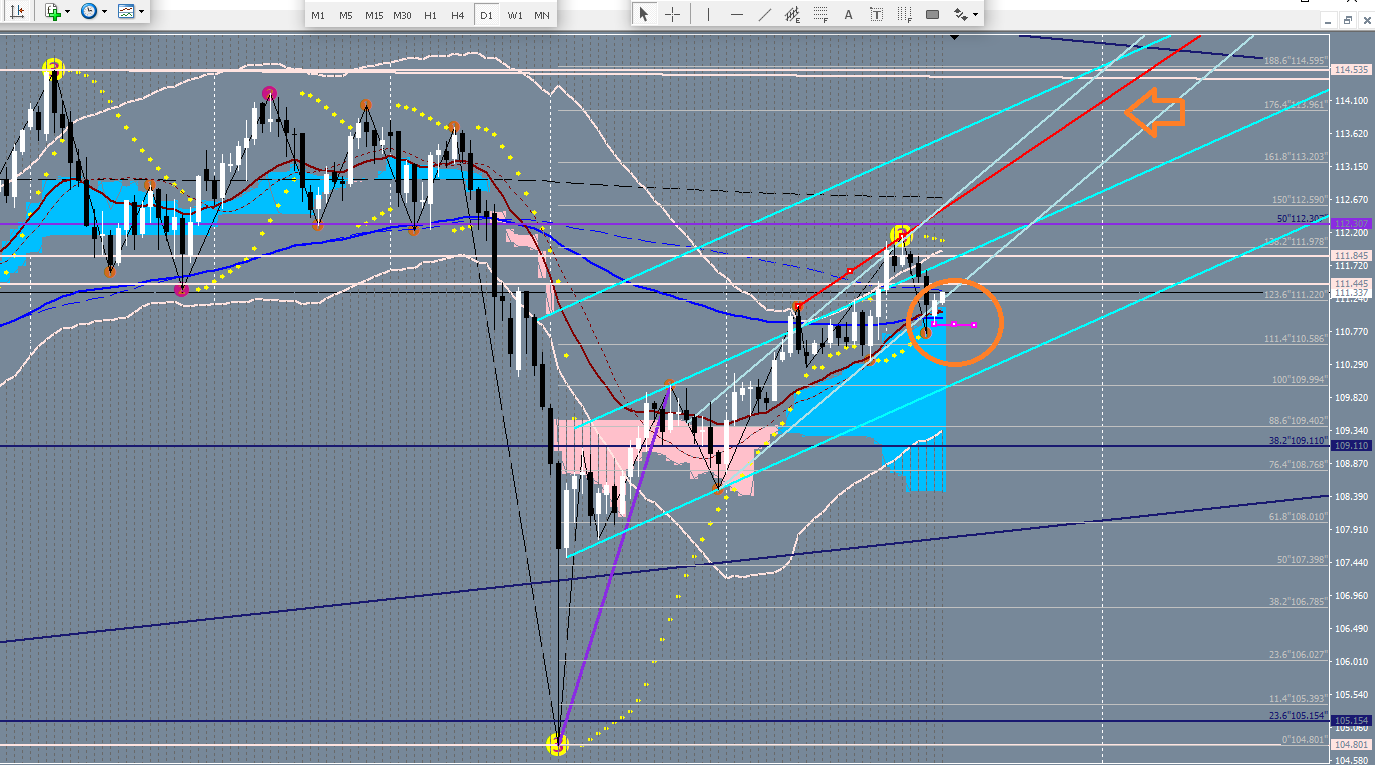Select the Crosshair tool
Screen dimensions: 1375x765
[672, 14]
